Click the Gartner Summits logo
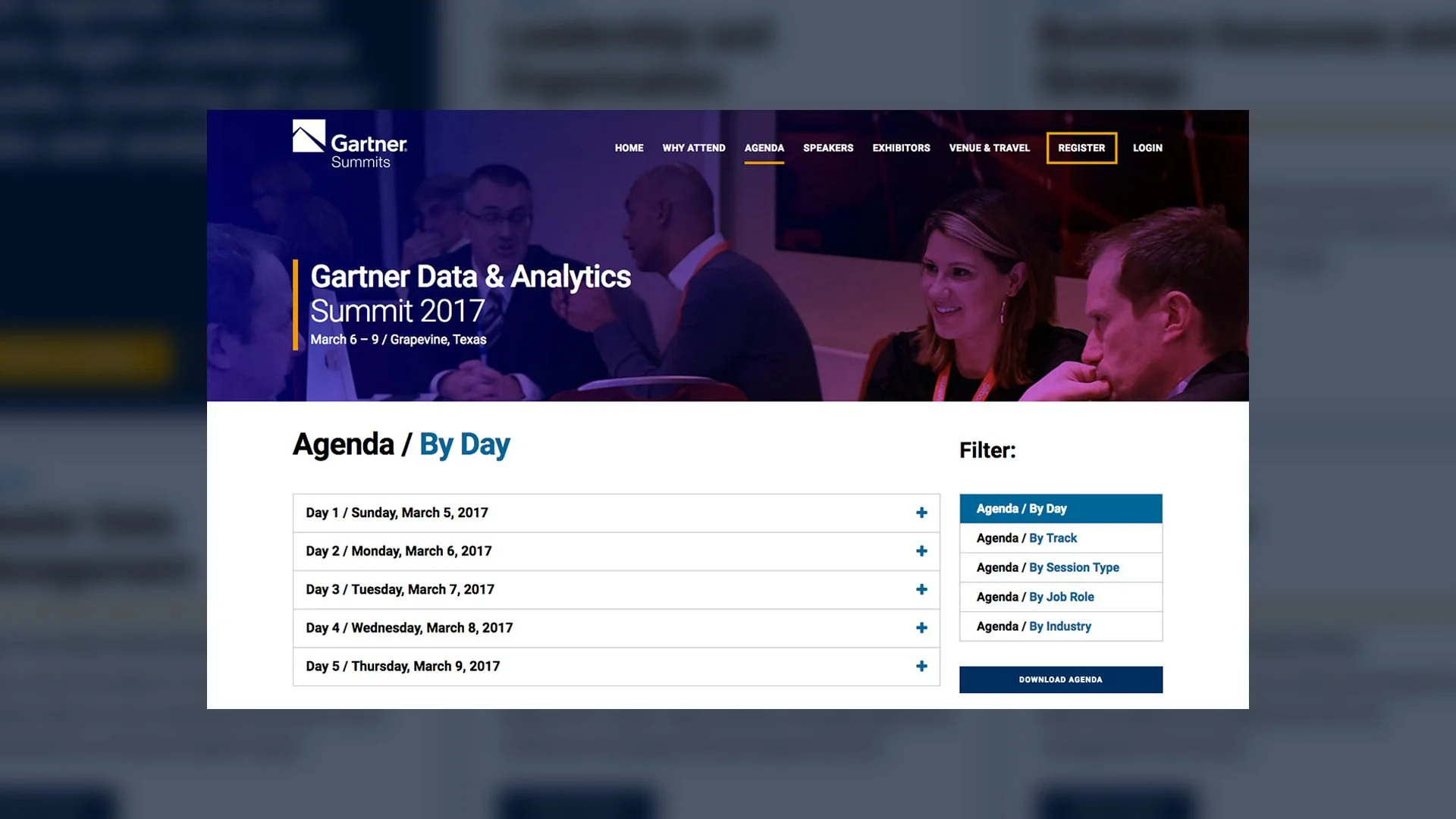The width and height of the screenshot is (1456, 819). pos(350,144)
